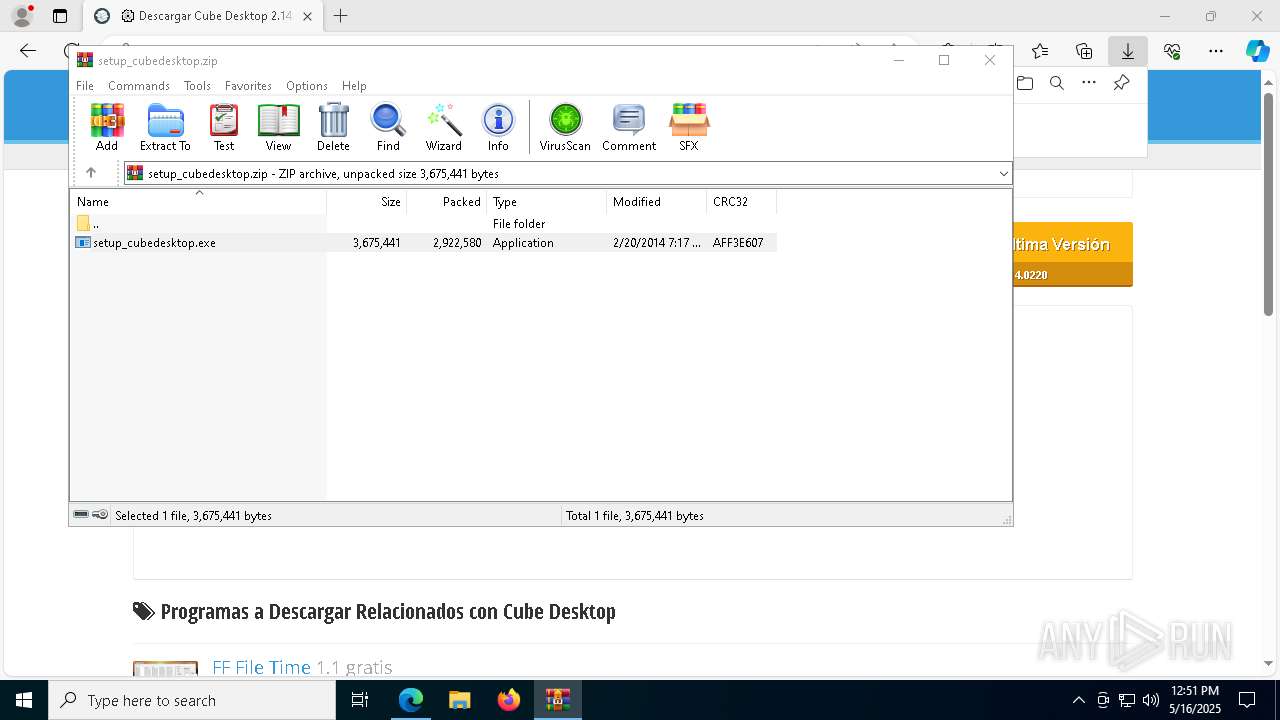Open the taskbar volume control

(x=1151, y=700)
